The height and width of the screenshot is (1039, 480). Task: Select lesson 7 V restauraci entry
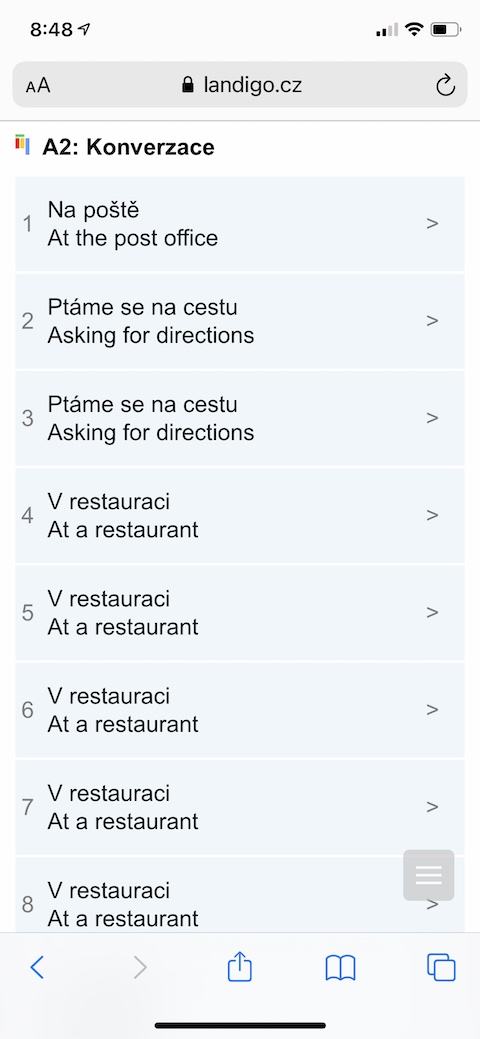pyautogui.click(x=240, y=806)
